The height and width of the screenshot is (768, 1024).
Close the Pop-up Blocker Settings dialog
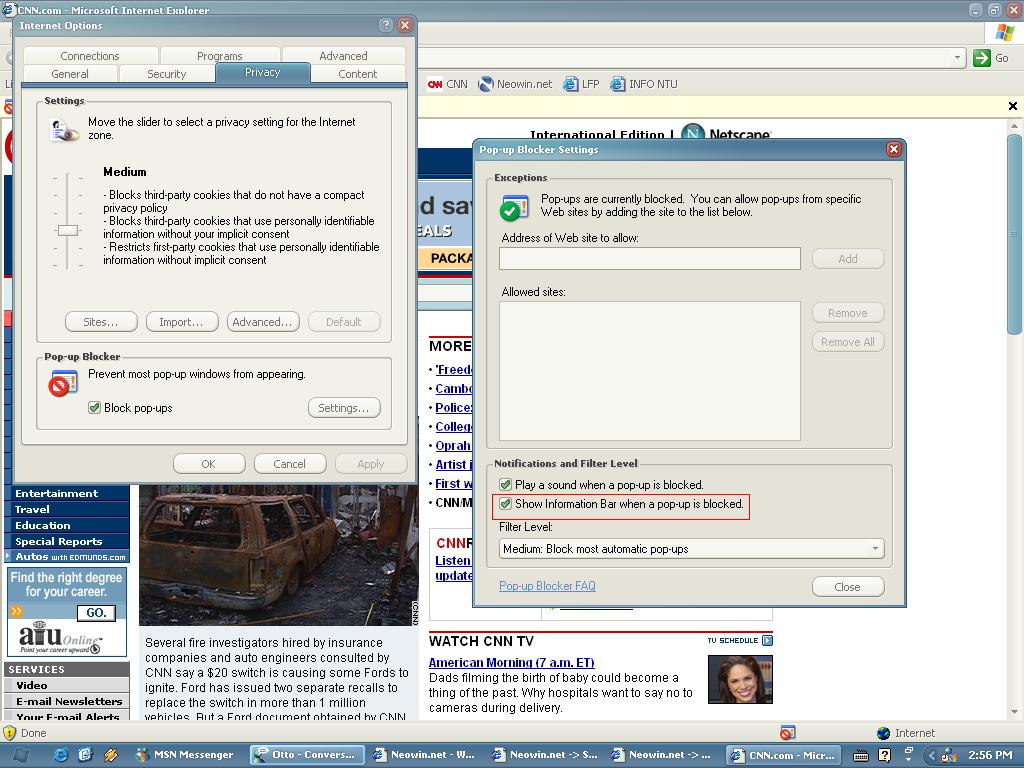893,150
